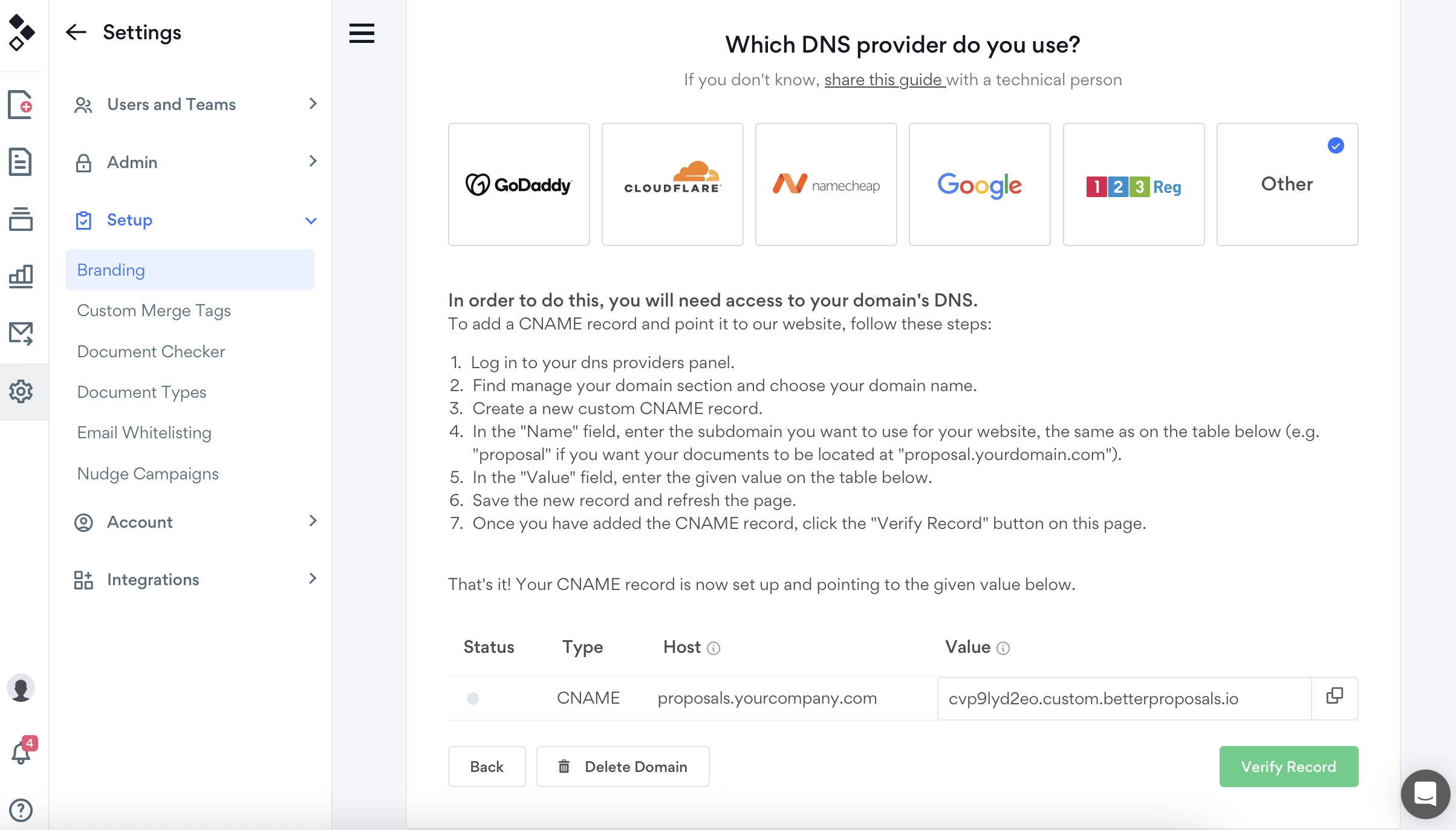Click the Account person icon
This screenshot has width=1456, height=830.
[83, 522]
